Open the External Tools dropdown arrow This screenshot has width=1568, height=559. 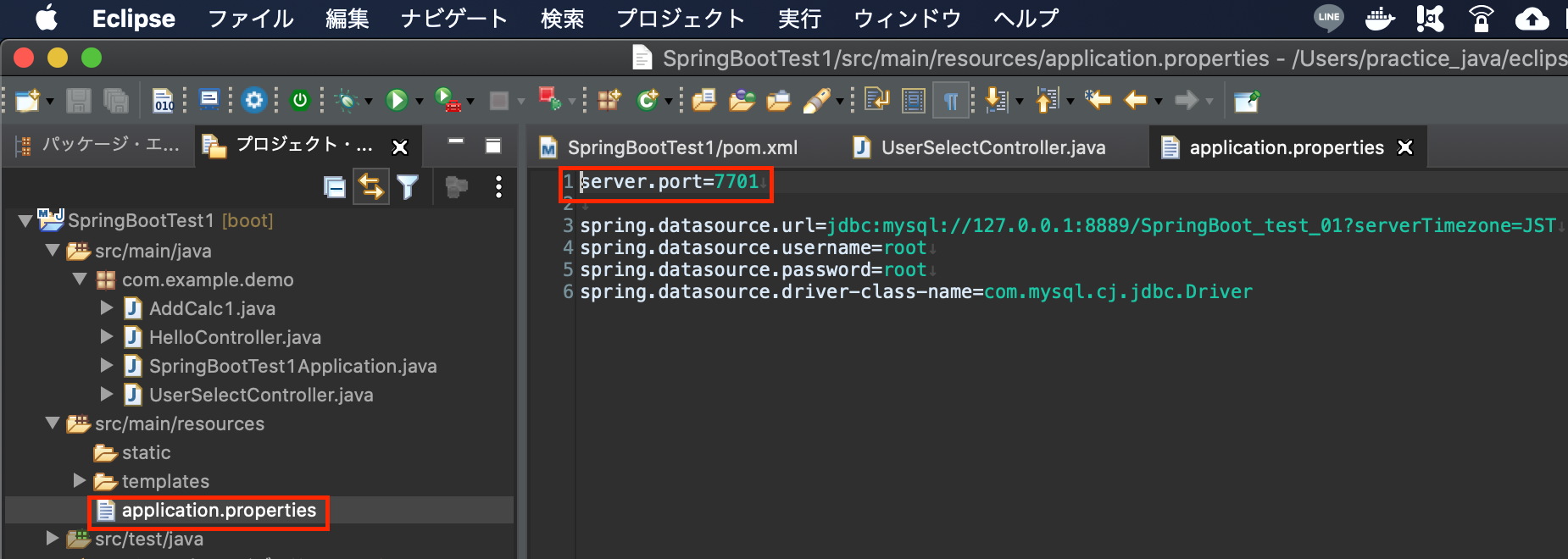click(x=470, y=102)
